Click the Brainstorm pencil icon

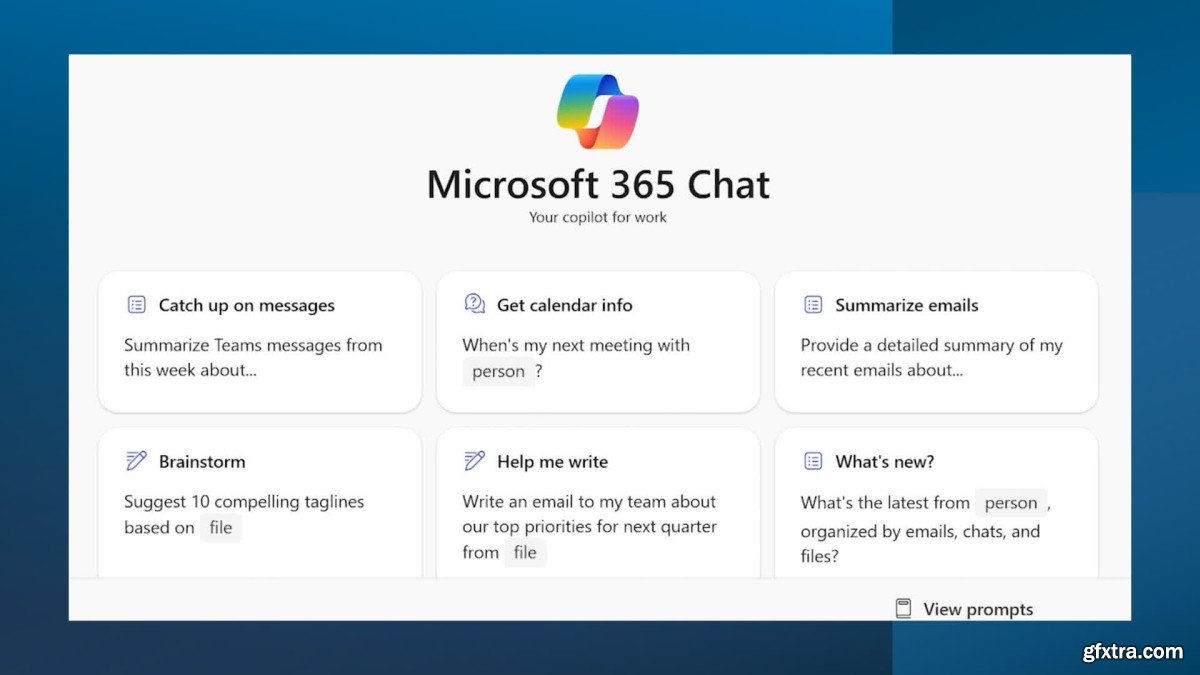click(136, 461)
